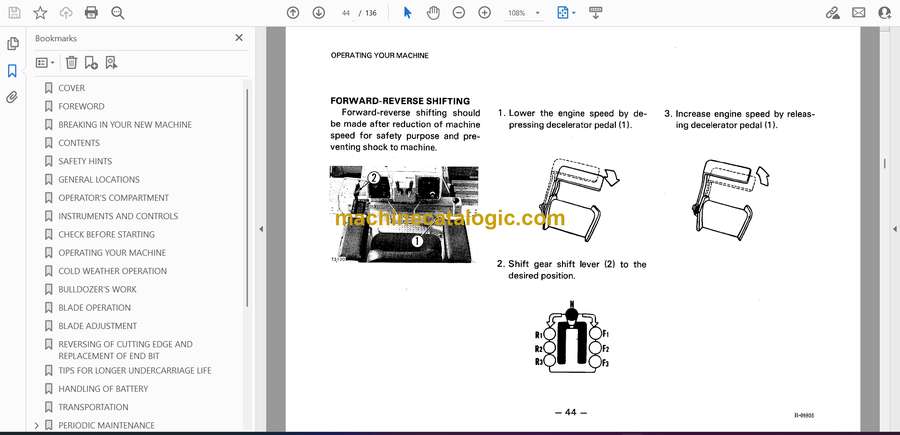
Task: Find current bookmark icon
Action: (111, 63)
